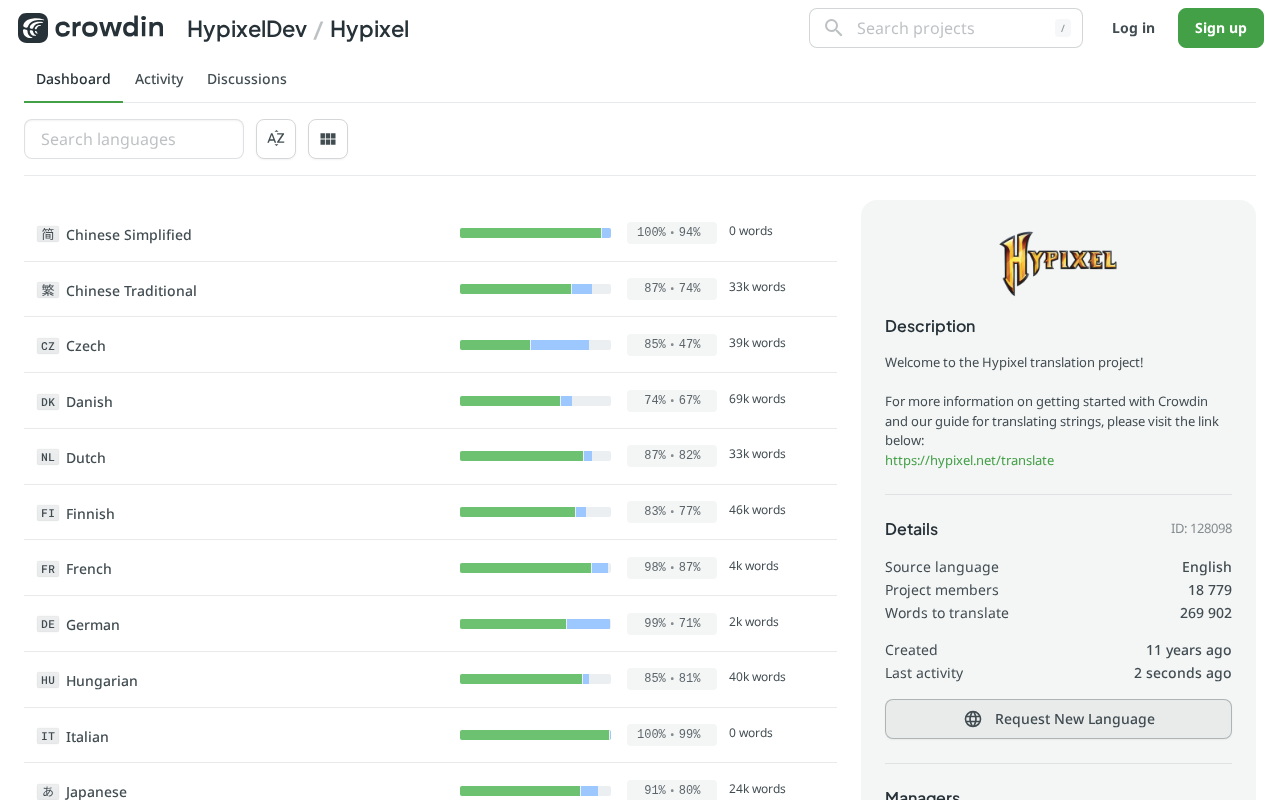Click the search magnifier icon

833,28
